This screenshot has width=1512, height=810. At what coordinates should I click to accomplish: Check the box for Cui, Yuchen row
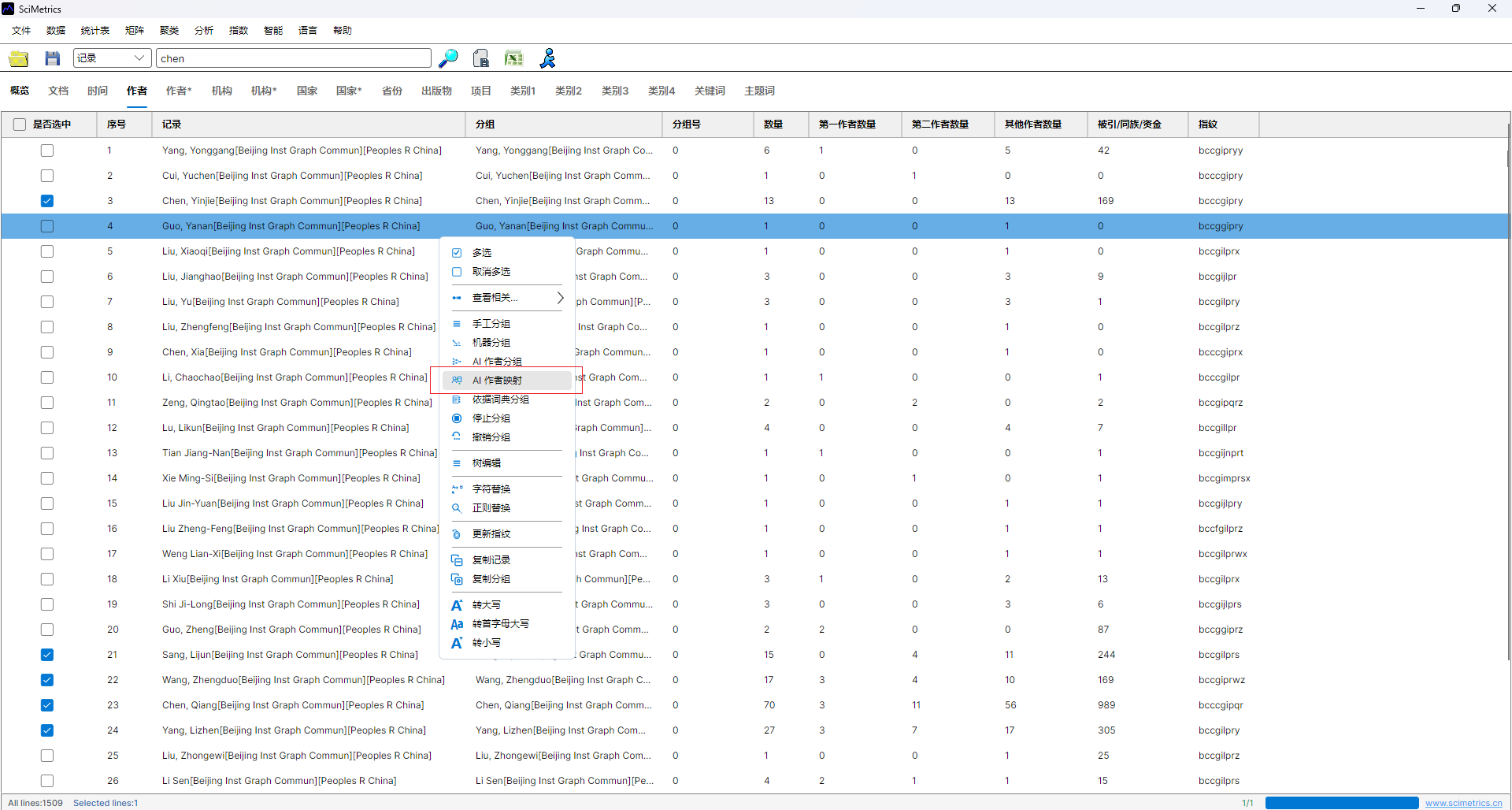[x=47, y=176]
